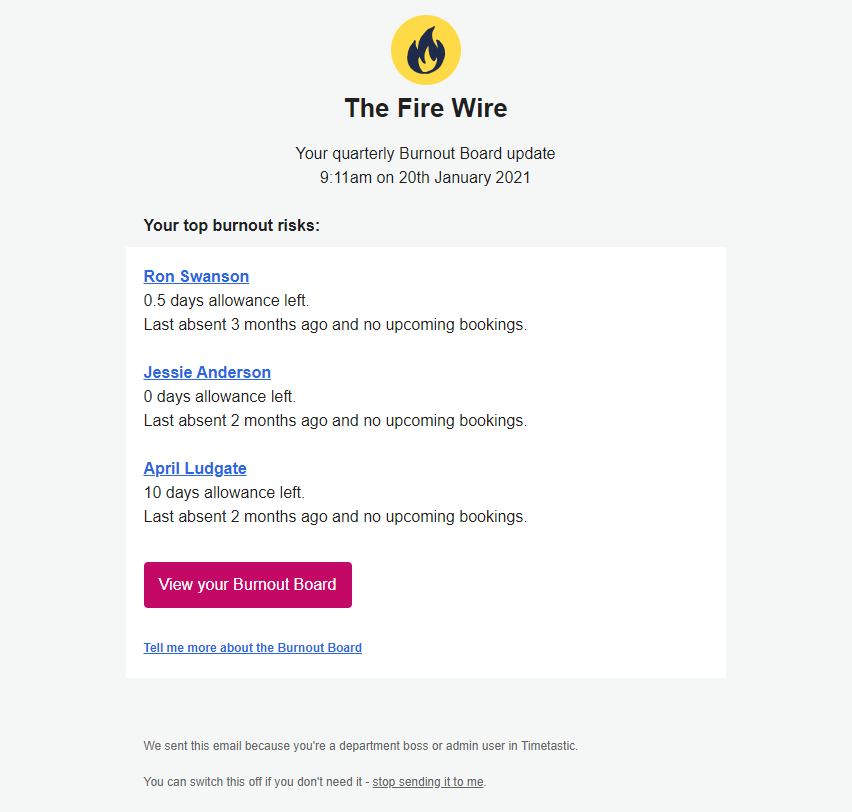Click the Last absent 3 months ago line
This screenshot has width=852, height=812.
[x=335, y=325]
